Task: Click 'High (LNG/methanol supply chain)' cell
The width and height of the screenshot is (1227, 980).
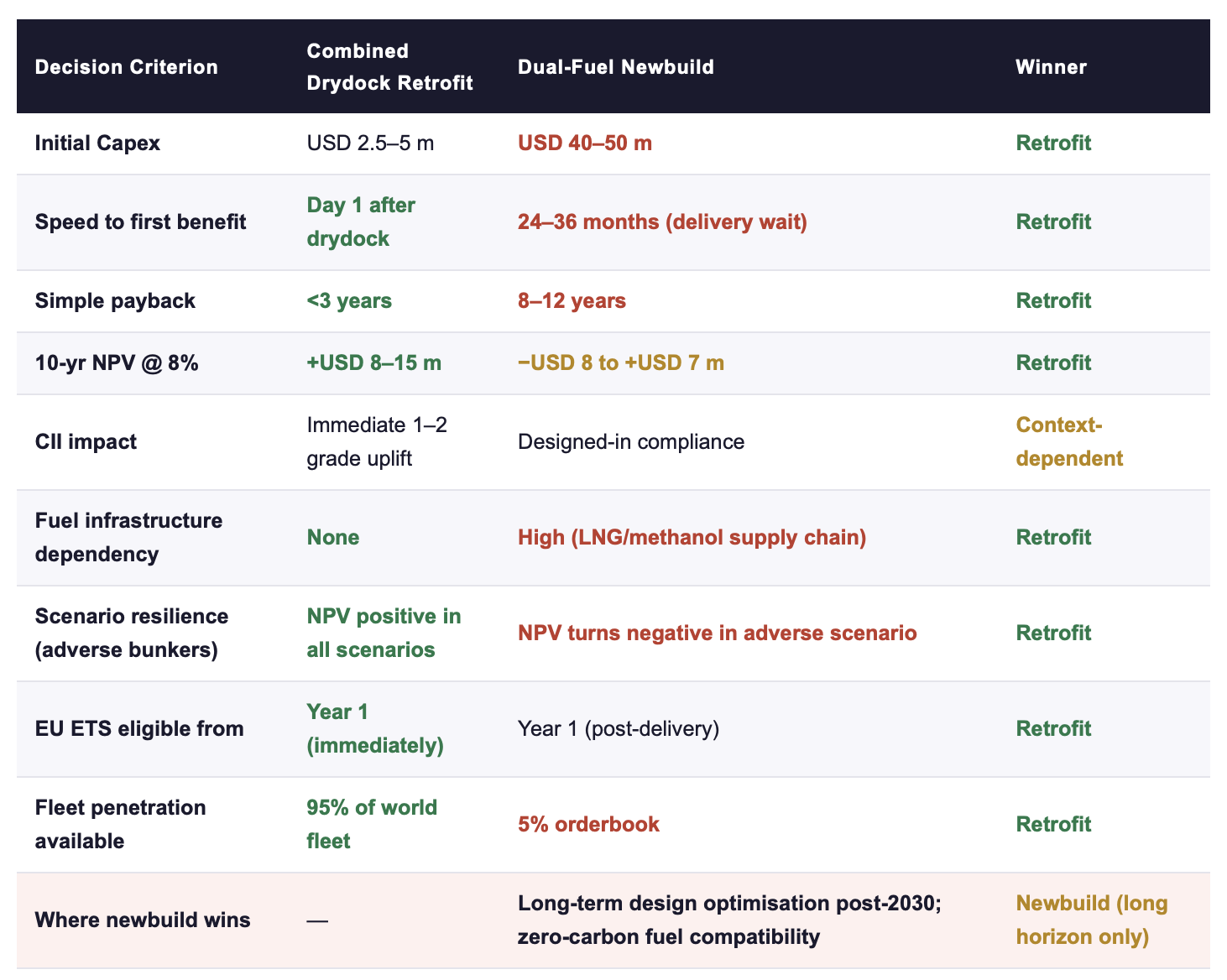Action: (x=692, y=537)
